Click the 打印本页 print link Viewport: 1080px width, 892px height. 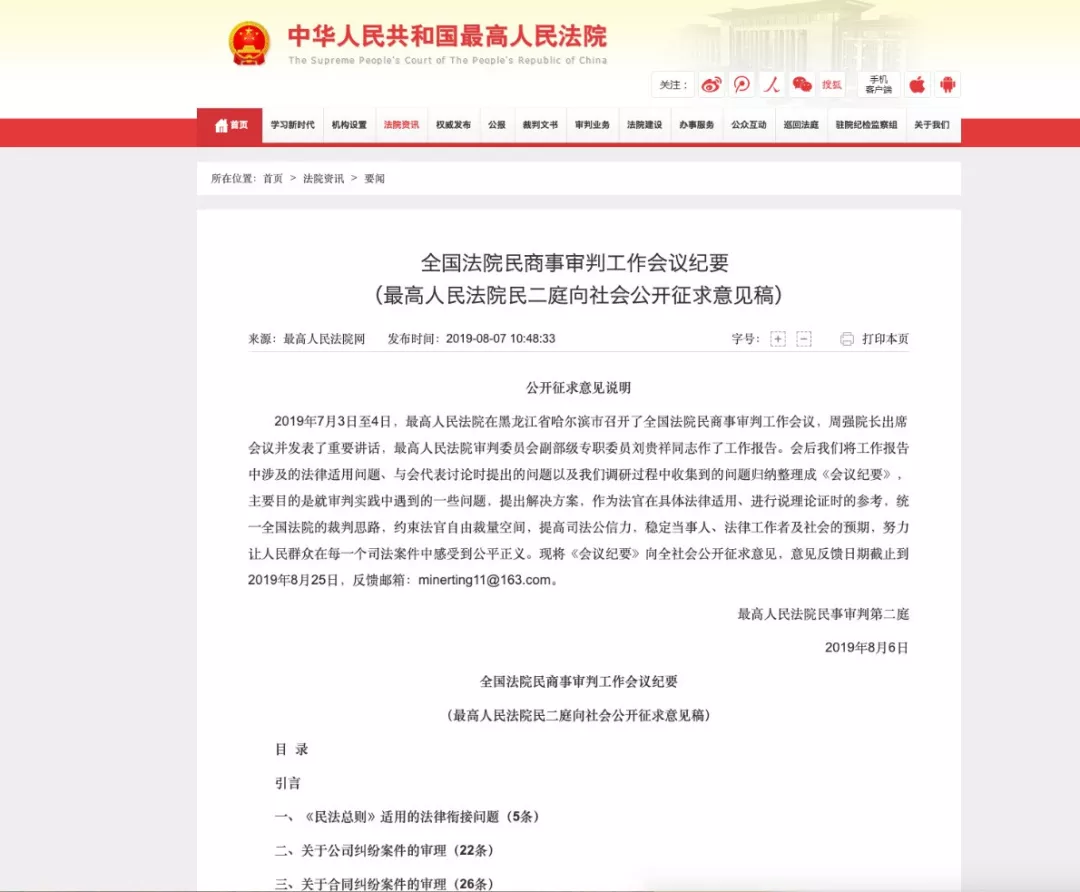tap(885, 339)
